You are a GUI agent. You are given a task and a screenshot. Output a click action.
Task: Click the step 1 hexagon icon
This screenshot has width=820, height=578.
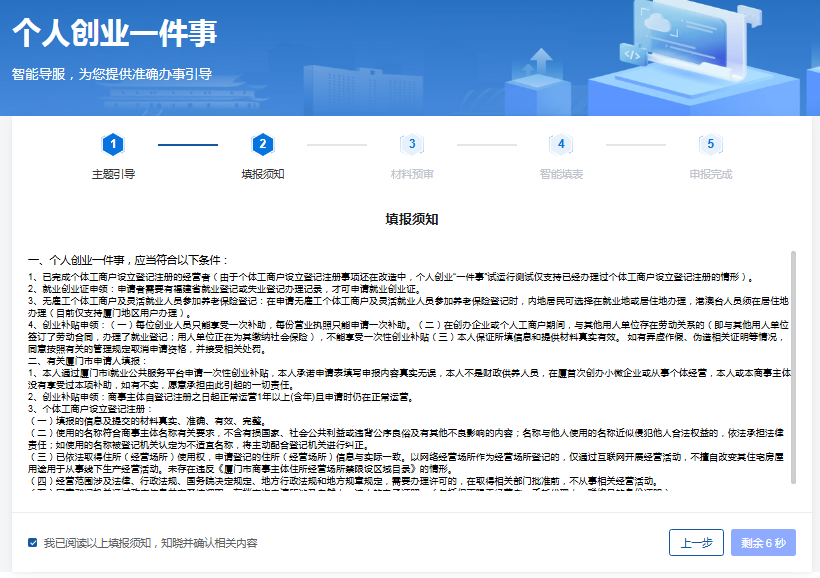113,145
